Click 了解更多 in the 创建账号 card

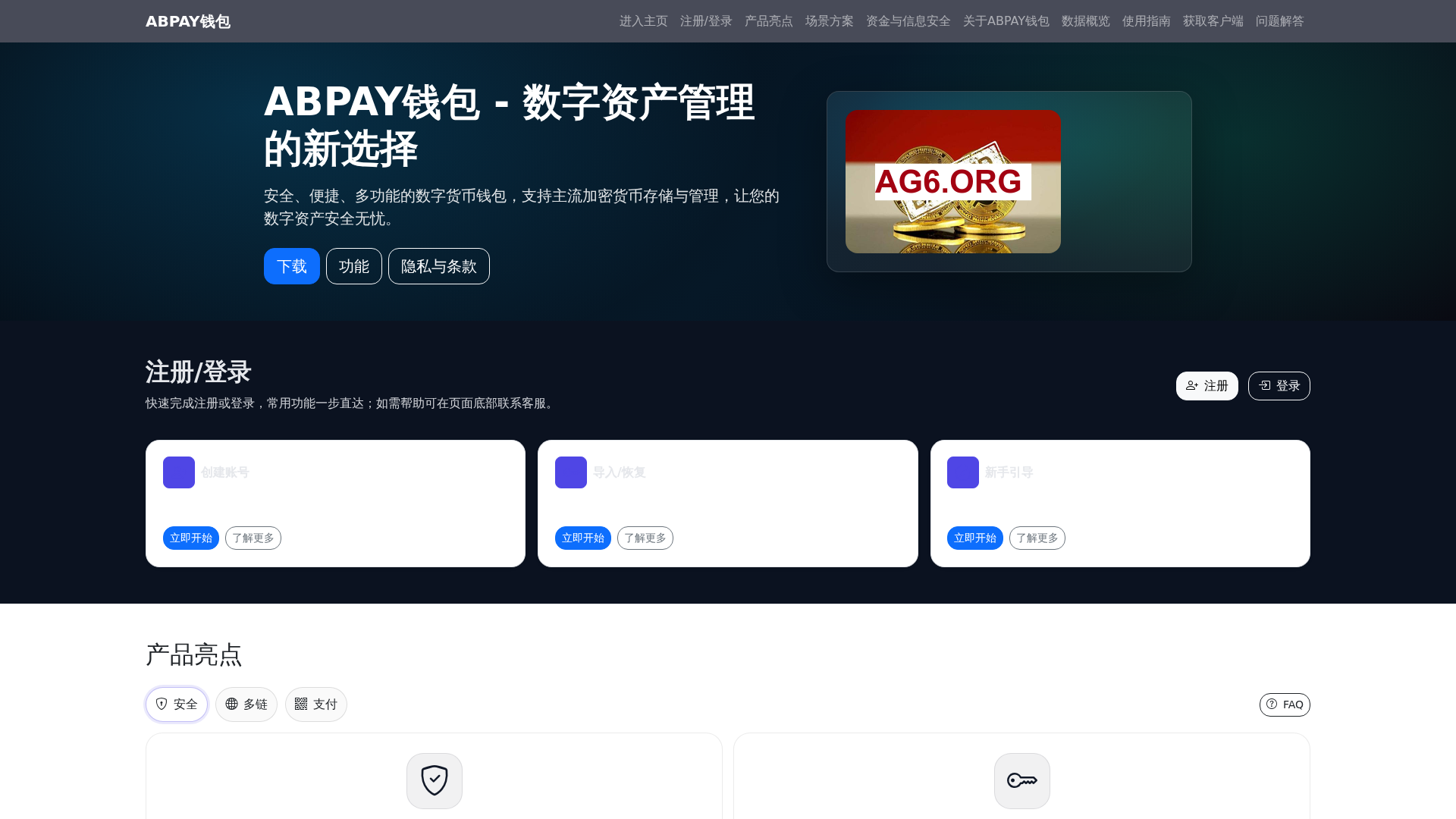253,538
